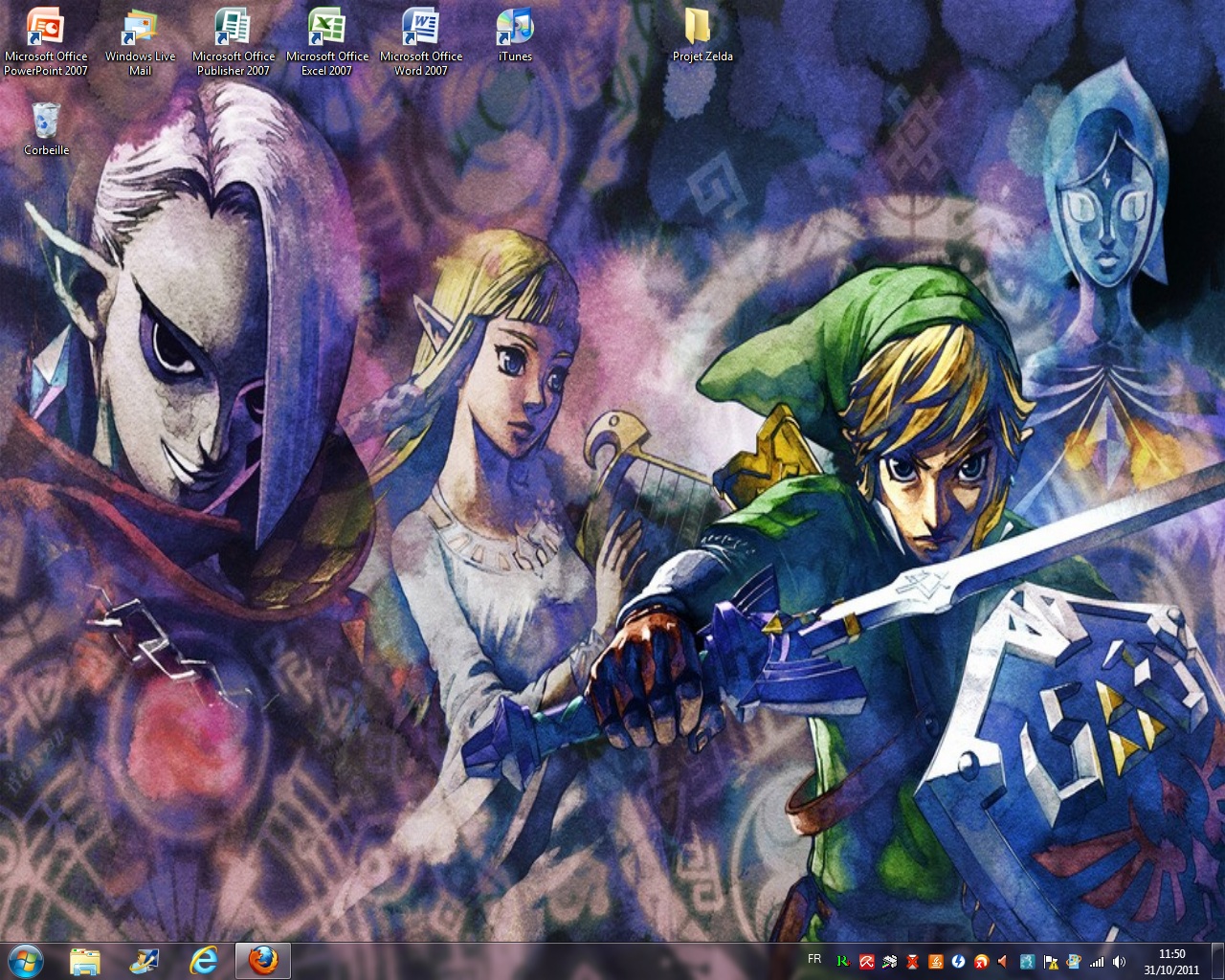Click the Windows-flag globe tray icon
1225x980 pixels.
tap(1073, 961)
